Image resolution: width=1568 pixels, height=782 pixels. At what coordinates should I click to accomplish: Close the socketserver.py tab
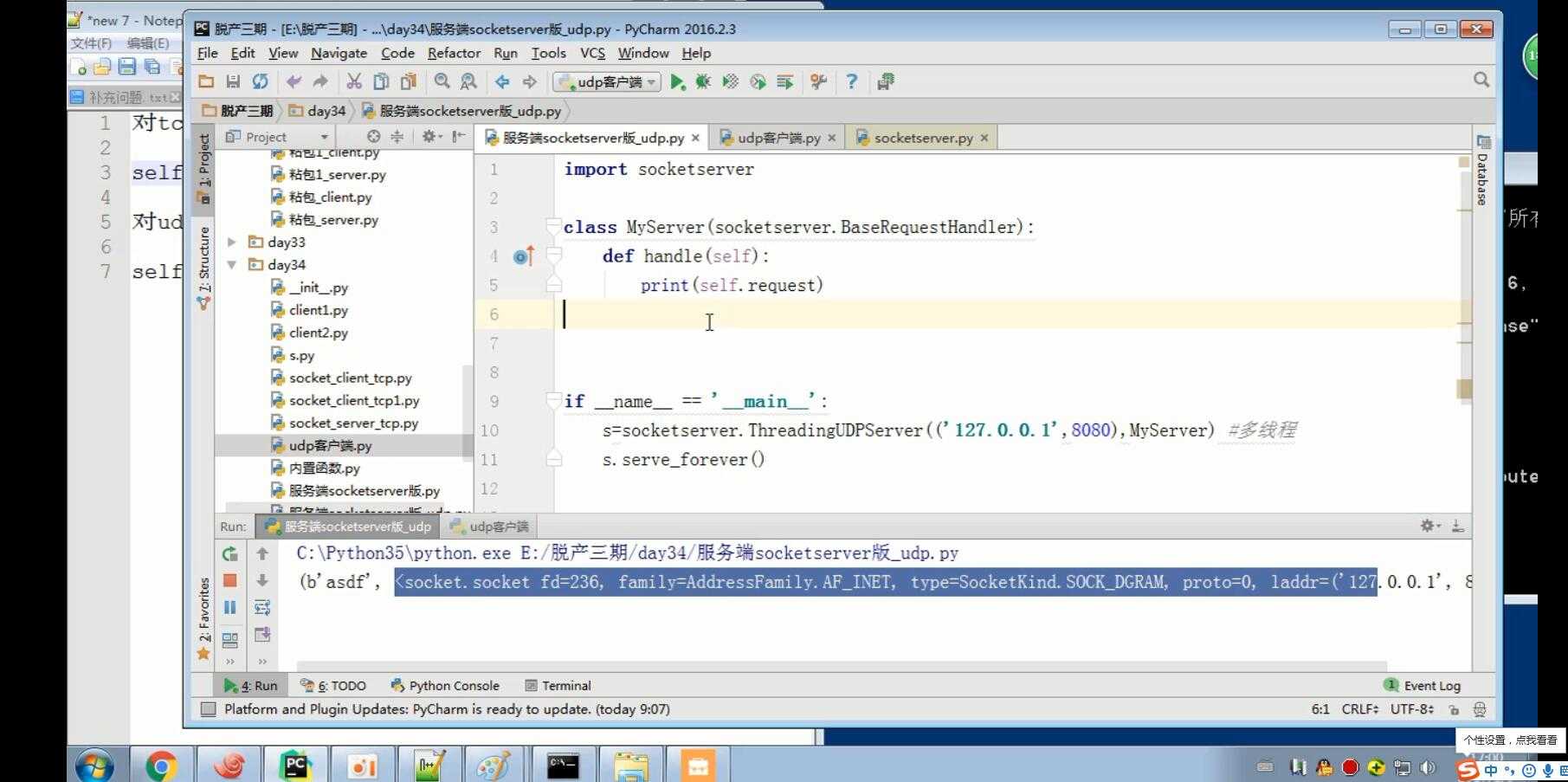tap(984, 138)
